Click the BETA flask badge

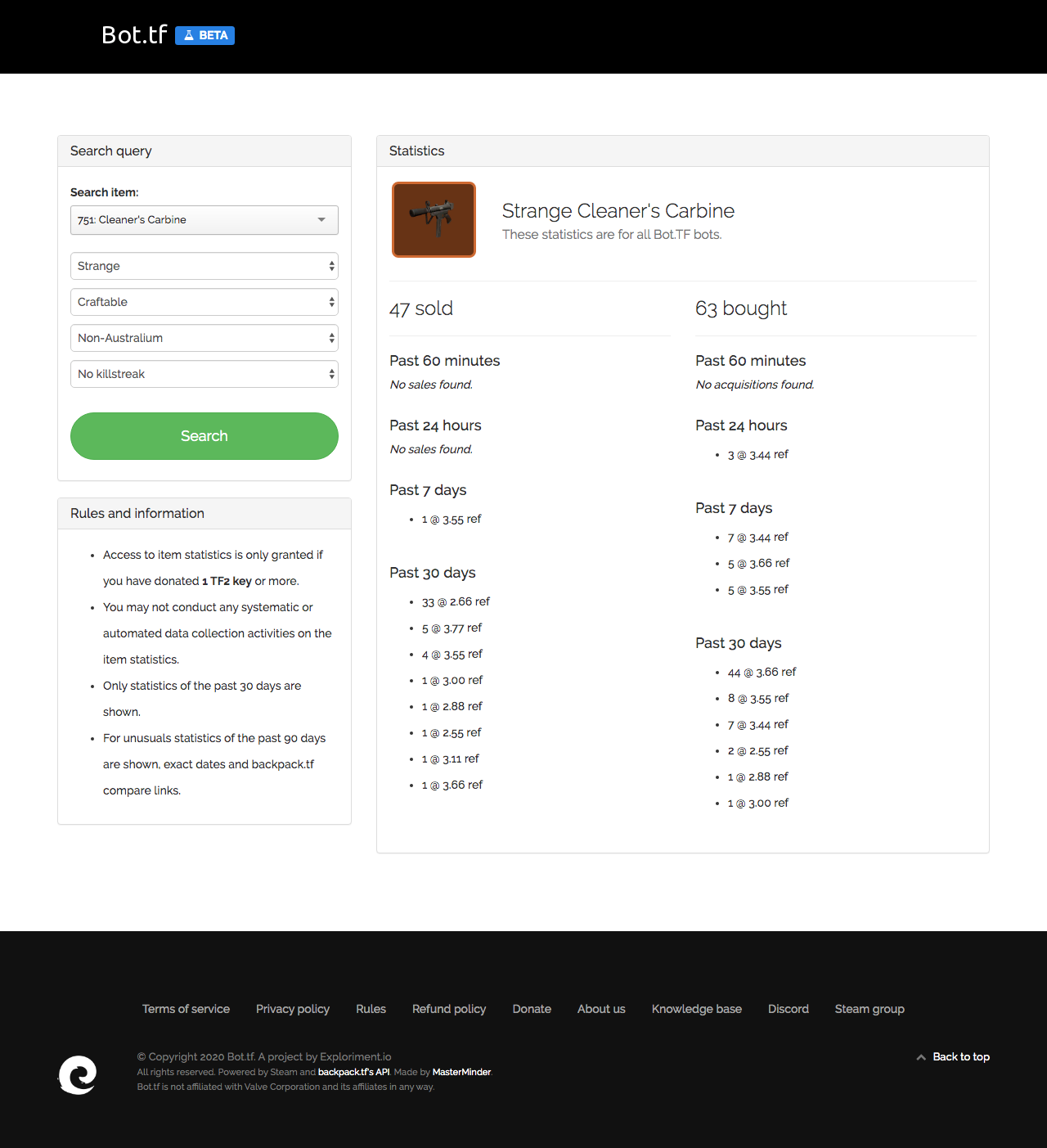[x=204, y=35]
